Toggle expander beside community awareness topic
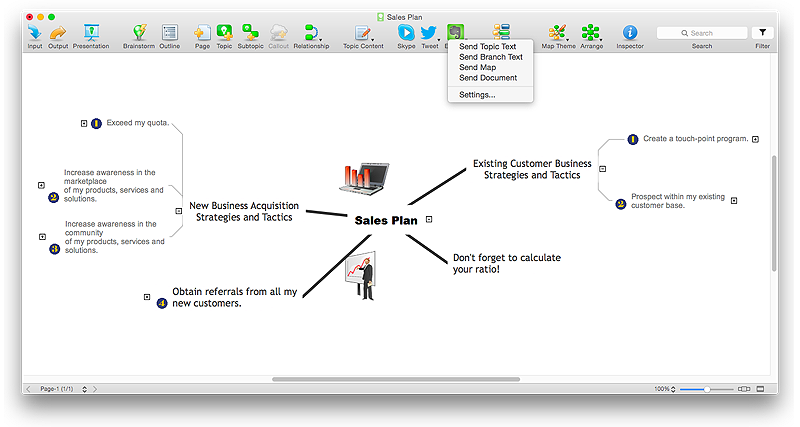 point(42,237)
